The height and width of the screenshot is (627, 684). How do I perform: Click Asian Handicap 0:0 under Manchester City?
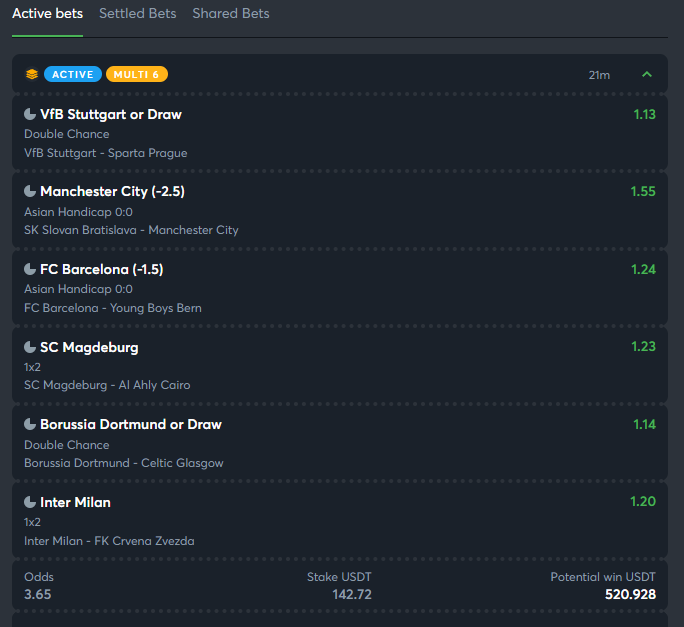coord(79,212)
